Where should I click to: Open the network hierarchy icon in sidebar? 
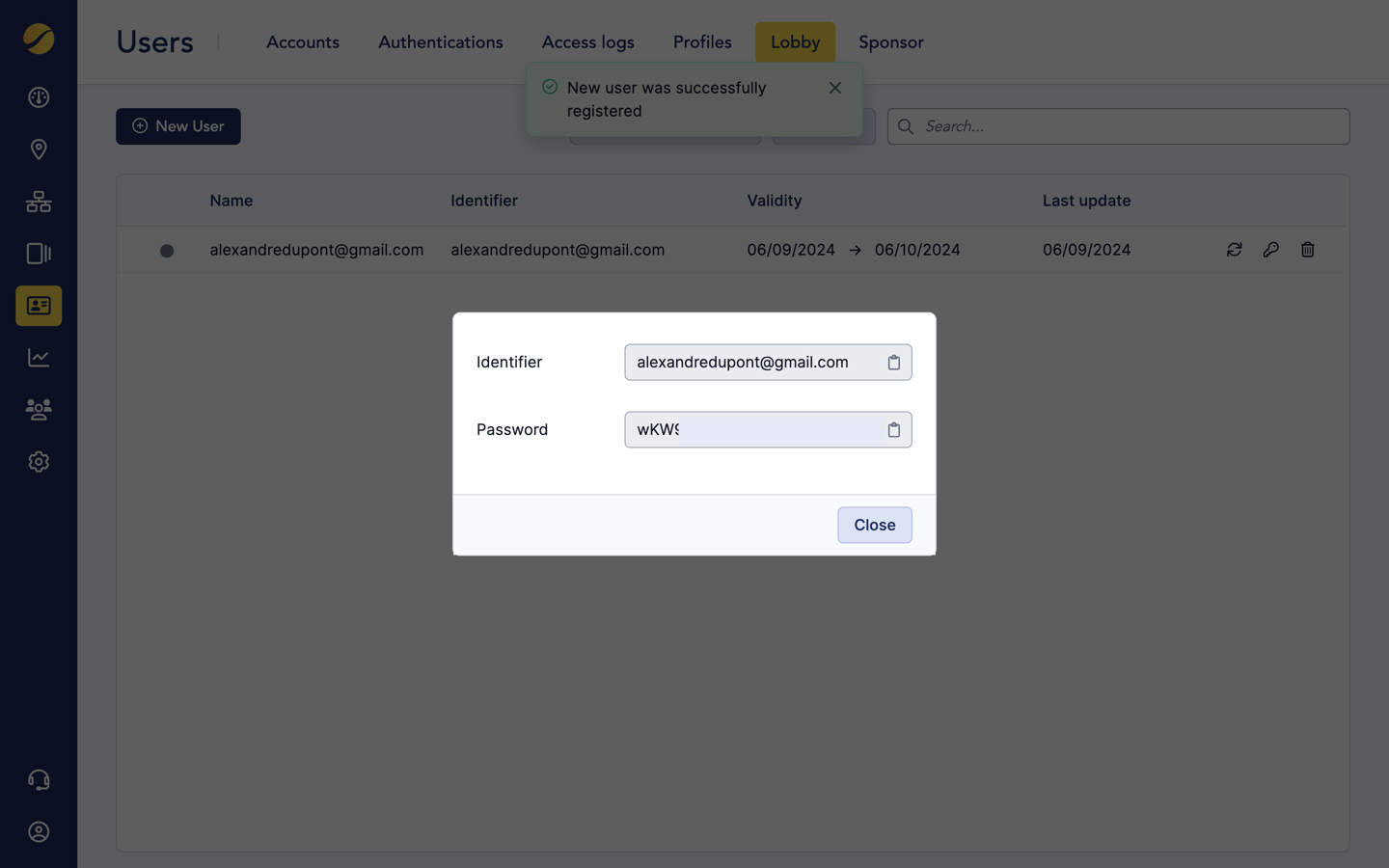pos(39,201)
